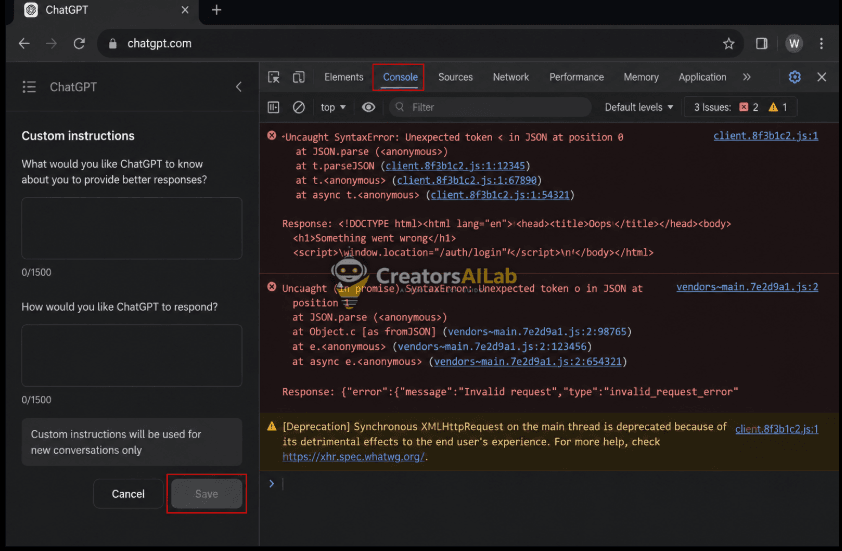Viewport: 842px width, 551px height.
Task: Clear the console
Action: pyautogui.click(x=299, y=107)
